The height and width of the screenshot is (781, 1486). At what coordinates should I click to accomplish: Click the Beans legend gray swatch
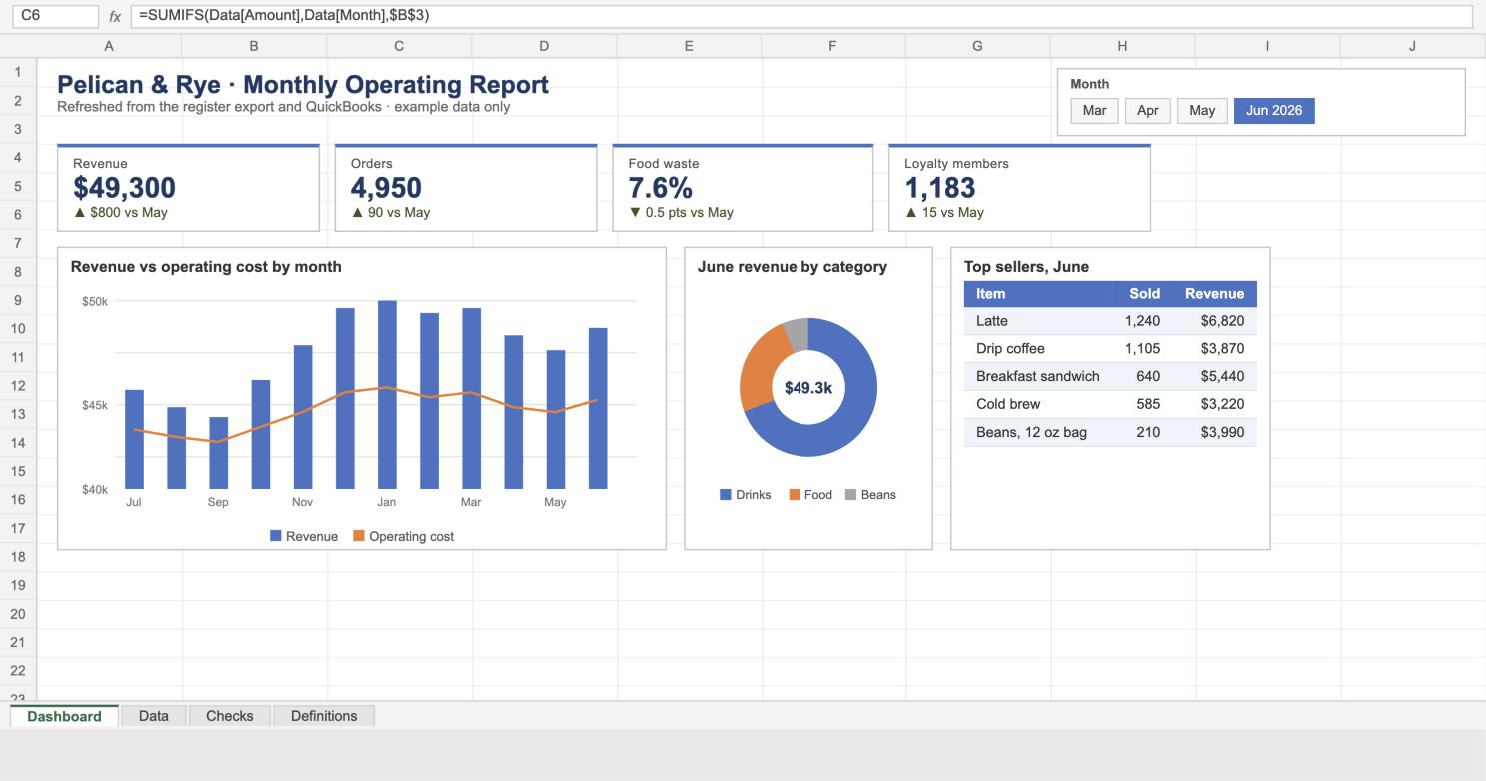point(851,495)
